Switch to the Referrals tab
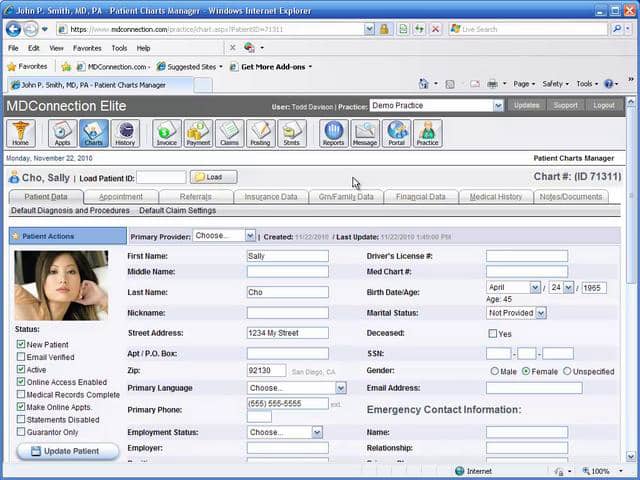The width and height of the screenshot is (640, 480). (x=196, y=197)
